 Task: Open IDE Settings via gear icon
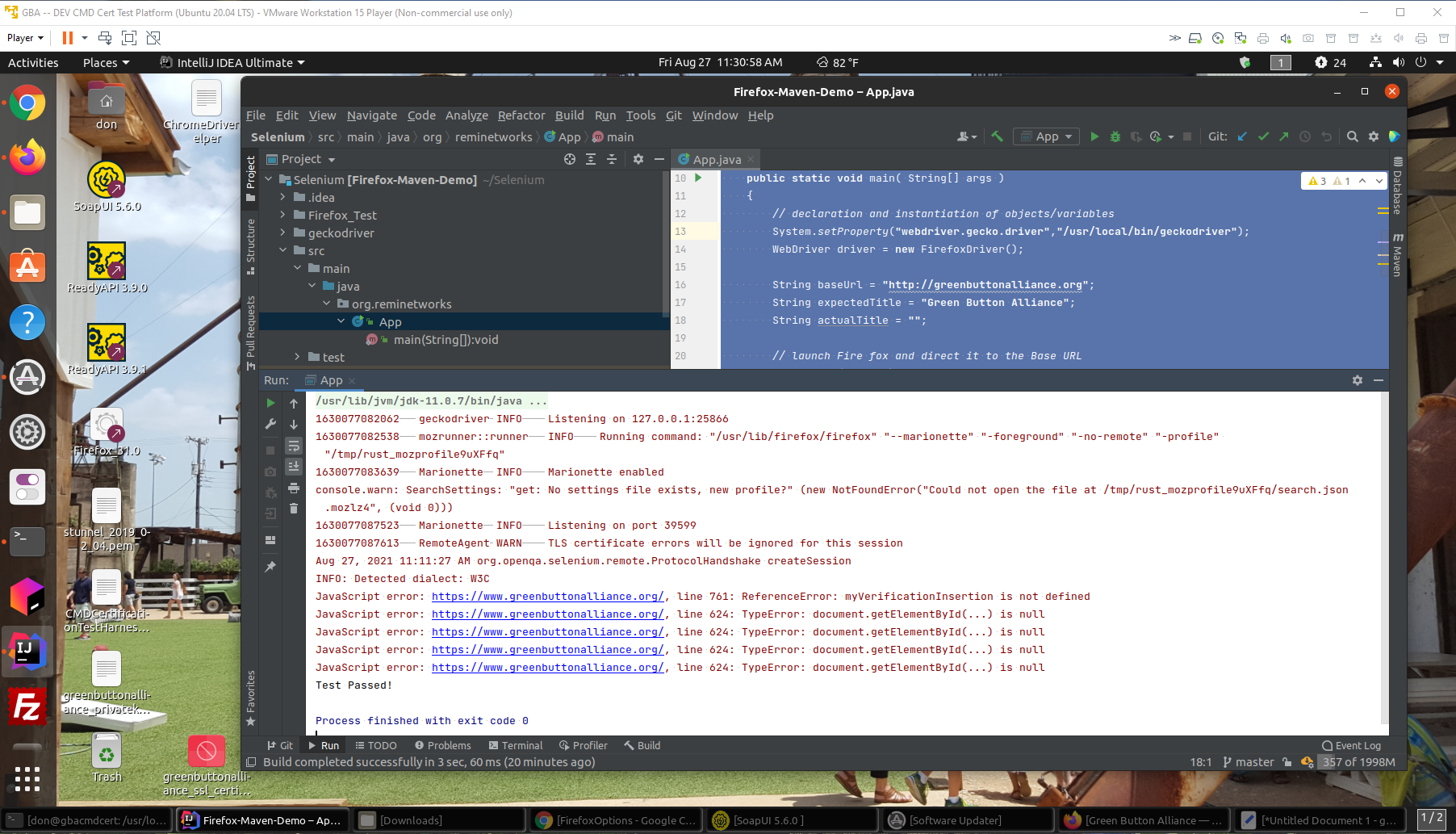pyautogui.click(x=1374, y=136)
